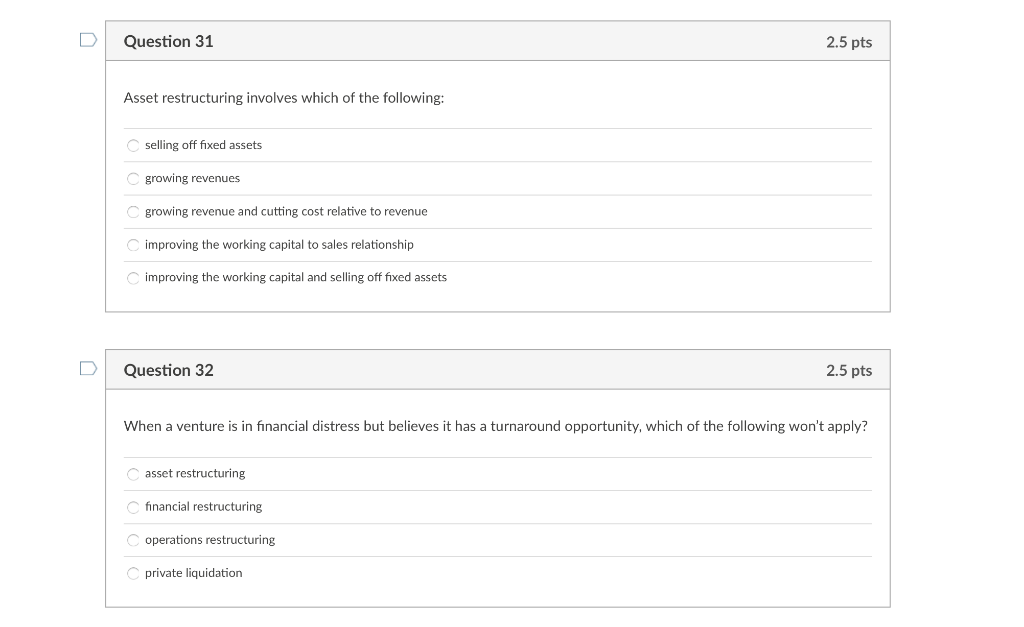This screenshot has width=1024, height=627.
Task: Click the flag icon beside Question 31
Action: 87,38
